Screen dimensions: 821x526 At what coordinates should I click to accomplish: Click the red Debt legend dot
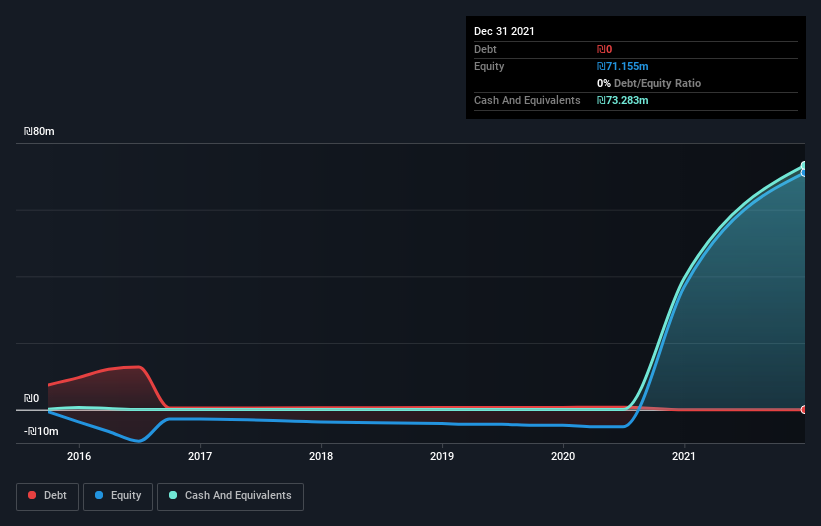(32, 495)
